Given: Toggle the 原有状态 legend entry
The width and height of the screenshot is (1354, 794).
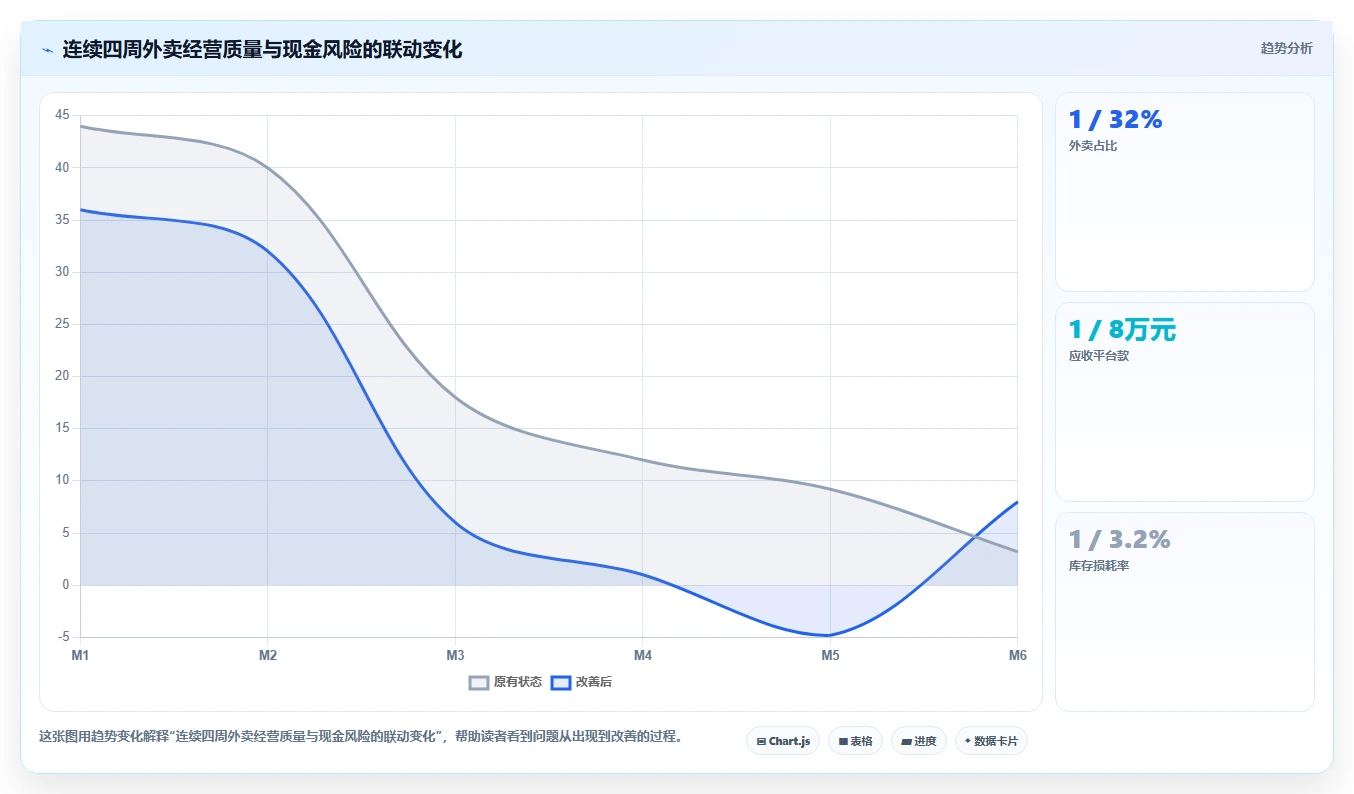Looking at the screenshot, I should tap(506, 682).
